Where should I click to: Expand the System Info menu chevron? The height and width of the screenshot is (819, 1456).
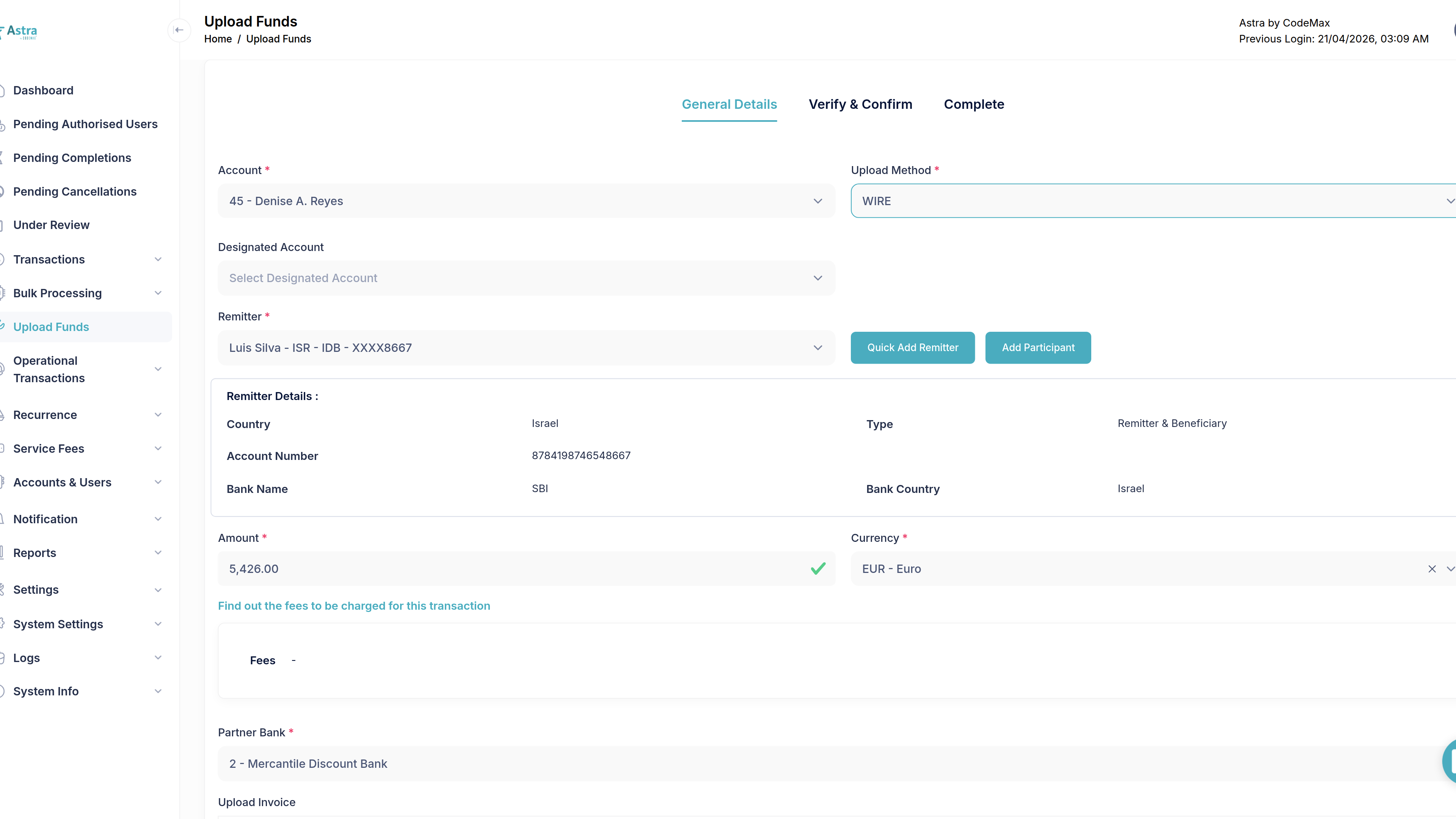158,691
